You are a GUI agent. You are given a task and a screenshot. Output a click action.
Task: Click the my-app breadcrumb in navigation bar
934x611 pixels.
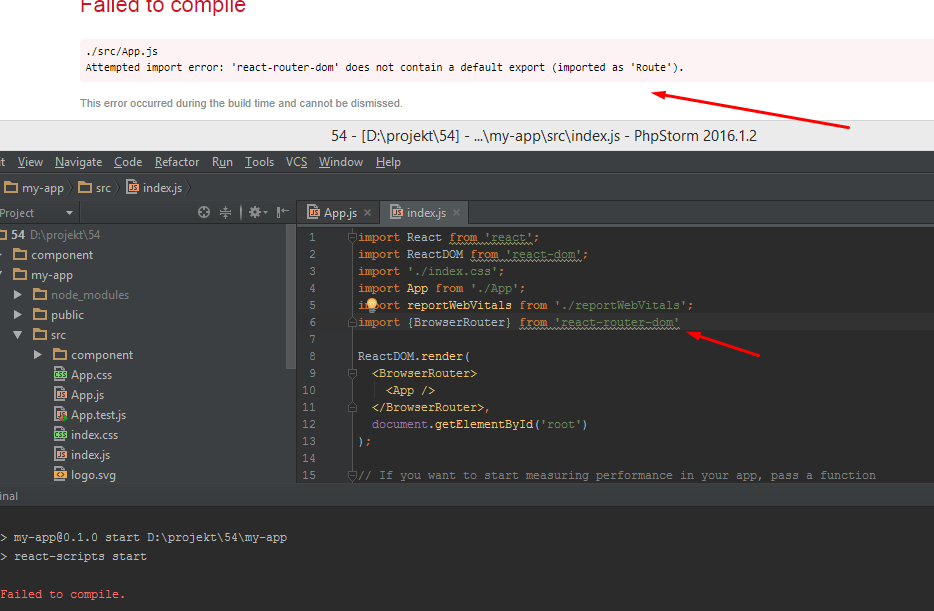34,188
